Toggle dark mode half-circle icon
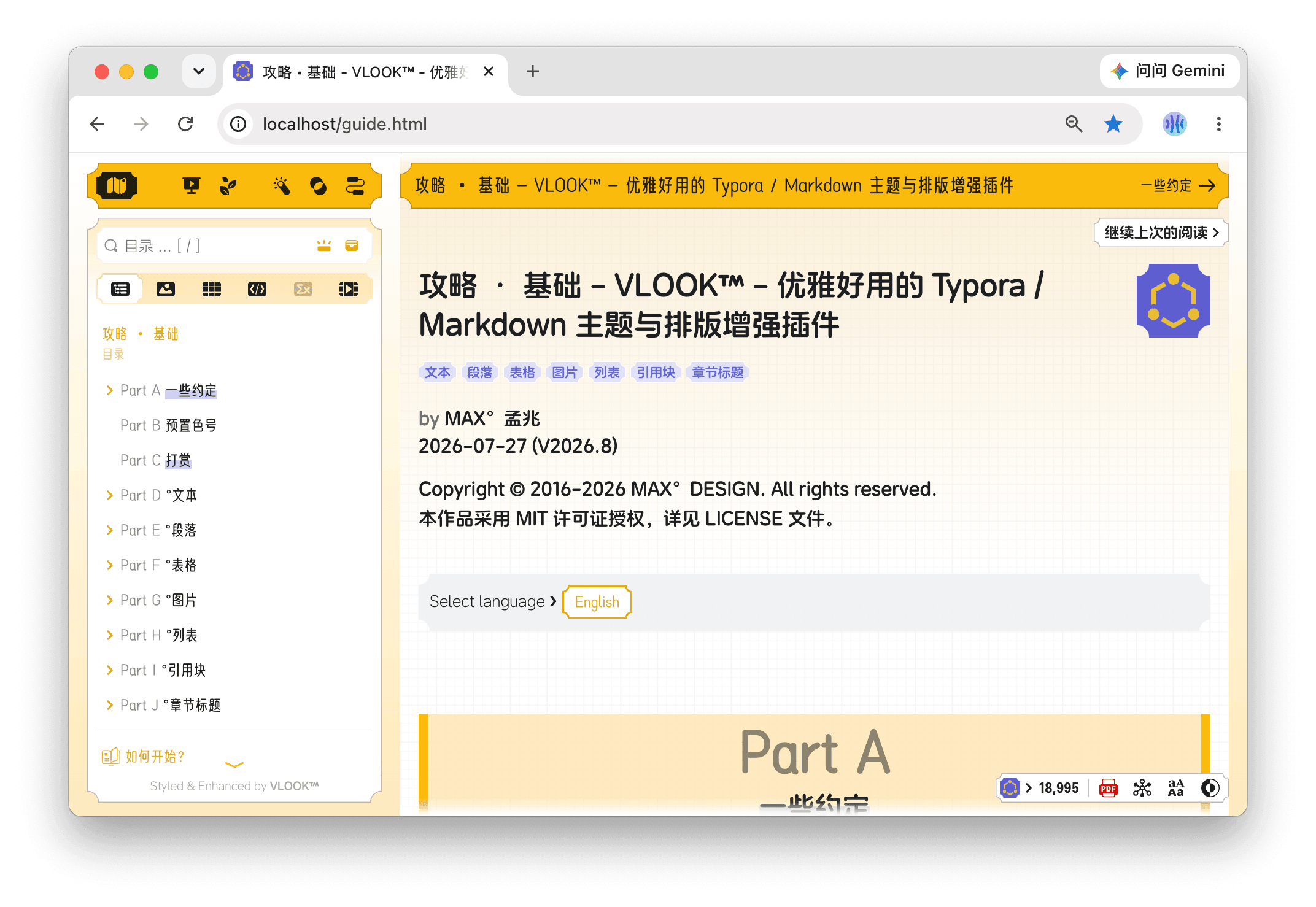Screen dimensions: 1316x907 tap(1210, 788)
